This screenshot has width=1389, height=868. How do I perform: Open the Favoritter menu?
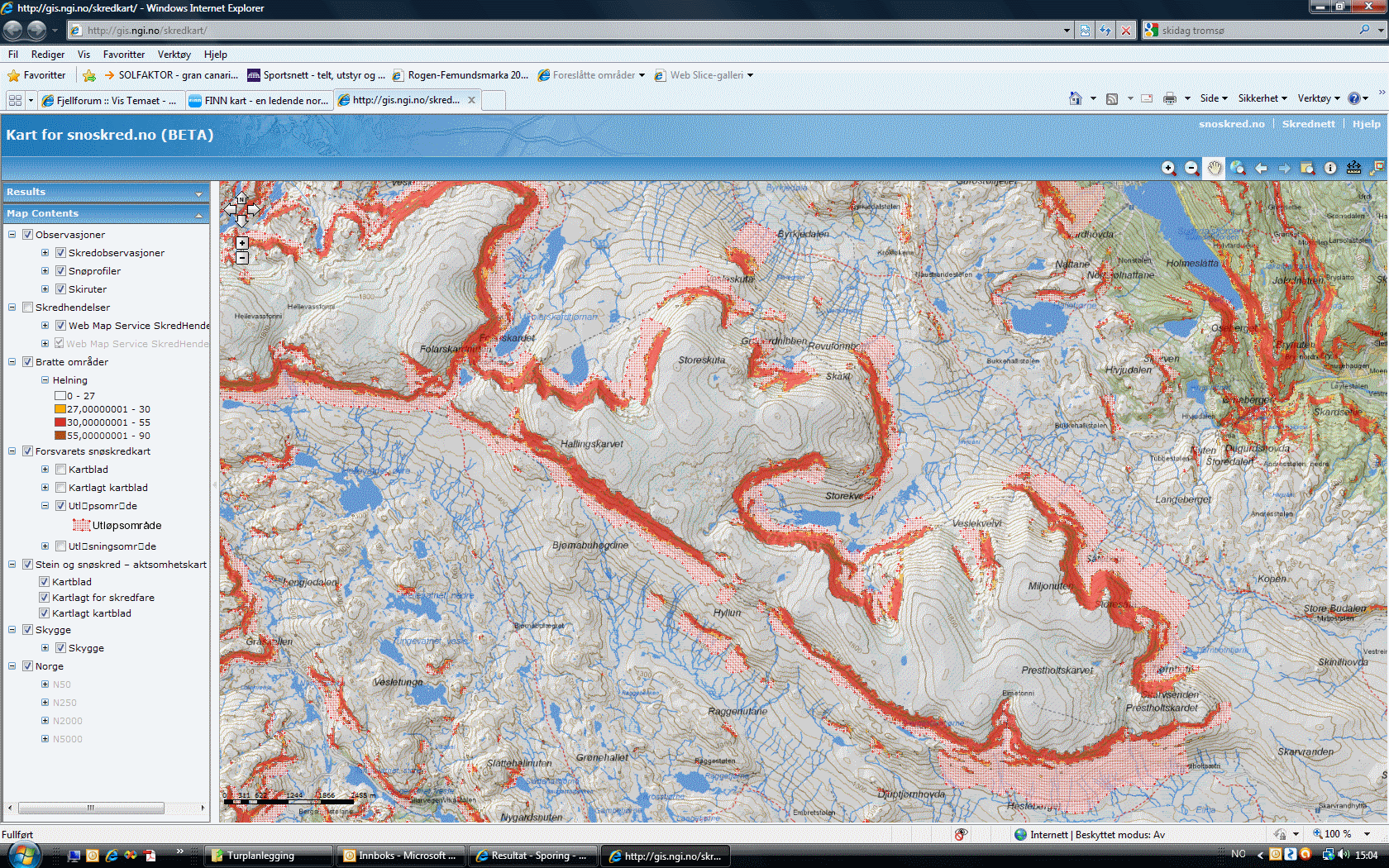123,55
